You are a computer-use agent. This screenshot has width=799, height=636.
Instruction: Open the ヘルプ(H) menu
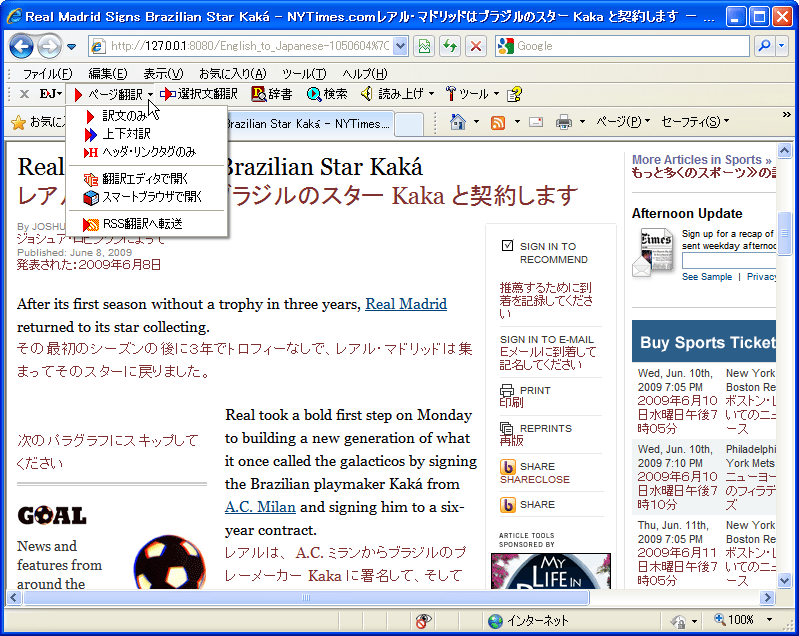click(365, 74)
